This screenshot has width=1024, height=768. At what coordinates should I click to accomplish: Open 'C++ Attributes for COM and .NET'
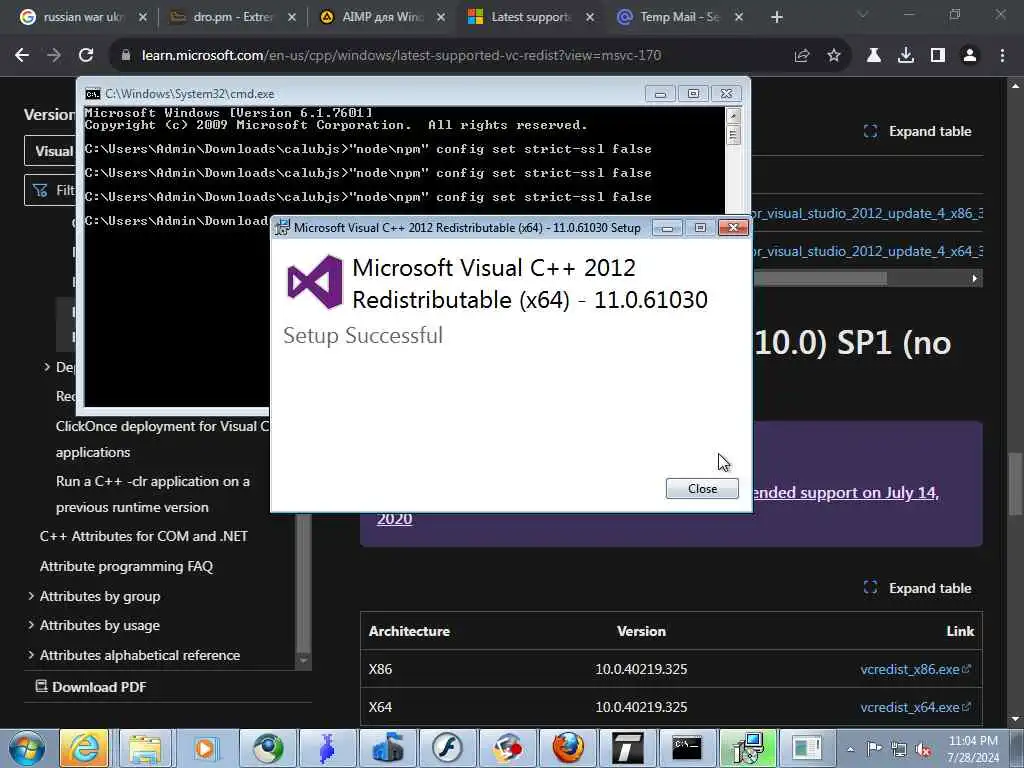tap(144, 536)
